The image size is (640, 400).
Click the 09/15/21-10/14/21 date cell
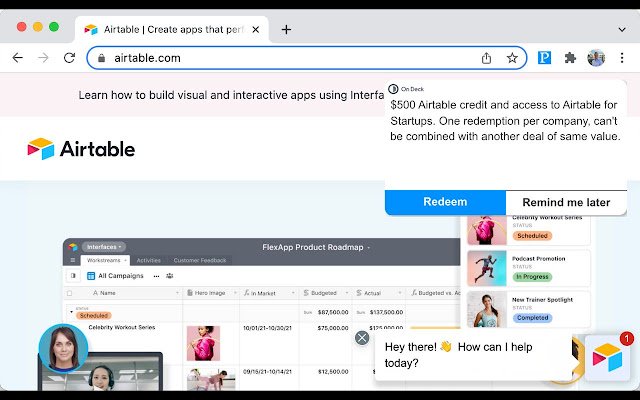coord(267,372)
